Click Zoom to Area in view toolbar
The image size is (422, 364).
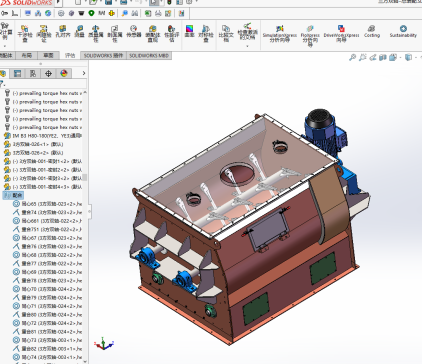[x=363, y=57]
